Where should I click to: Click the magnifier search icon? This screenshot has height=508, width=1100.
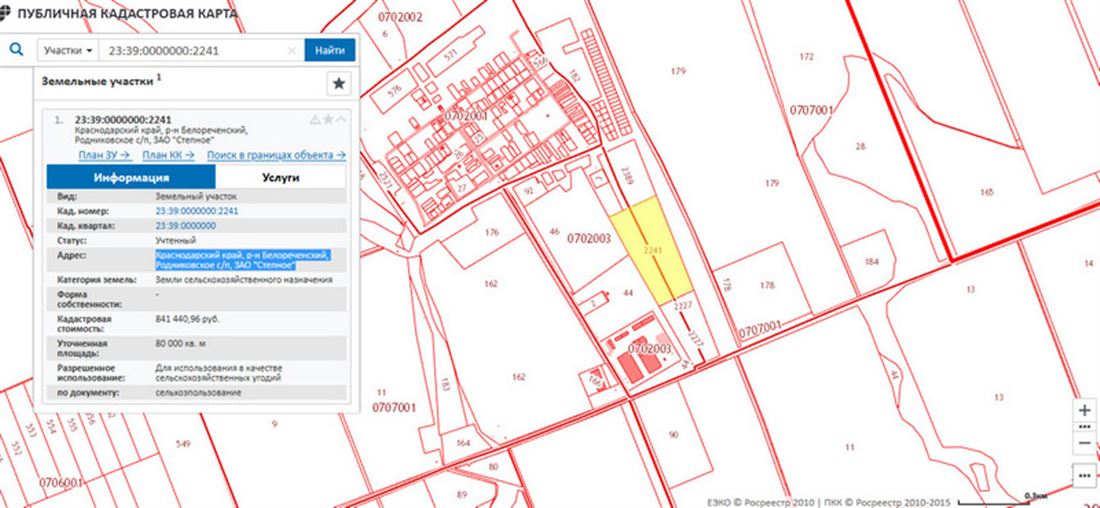17,49
